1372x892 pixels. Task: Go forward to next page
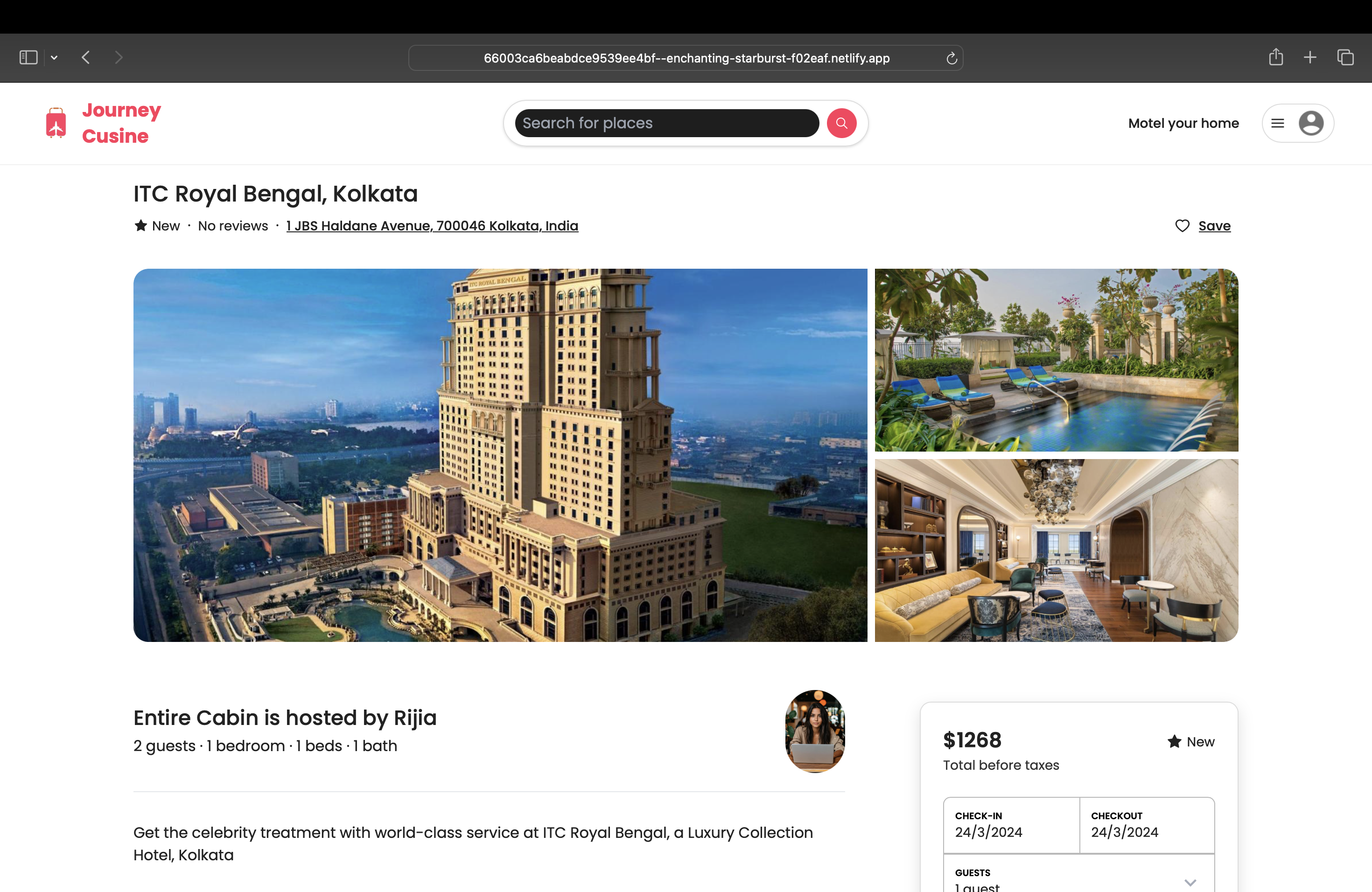(119, 58)
